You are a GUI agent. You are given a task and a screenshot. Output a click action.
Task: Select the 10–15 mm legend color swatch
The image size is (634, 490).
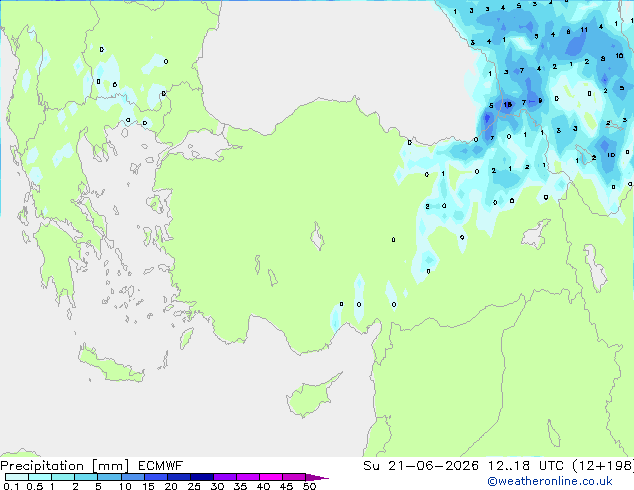132,477
